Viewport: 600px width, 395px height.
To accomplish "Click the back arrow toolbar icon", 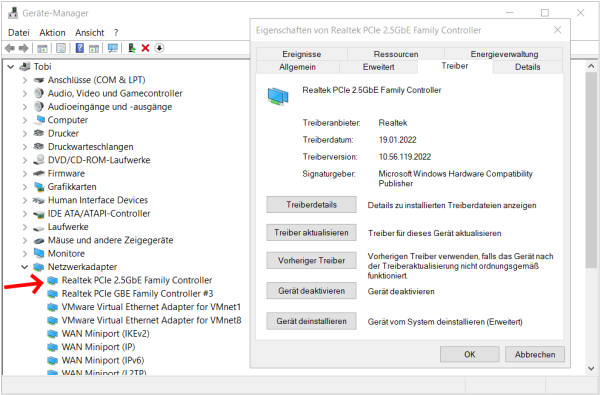I will (10, 48).
